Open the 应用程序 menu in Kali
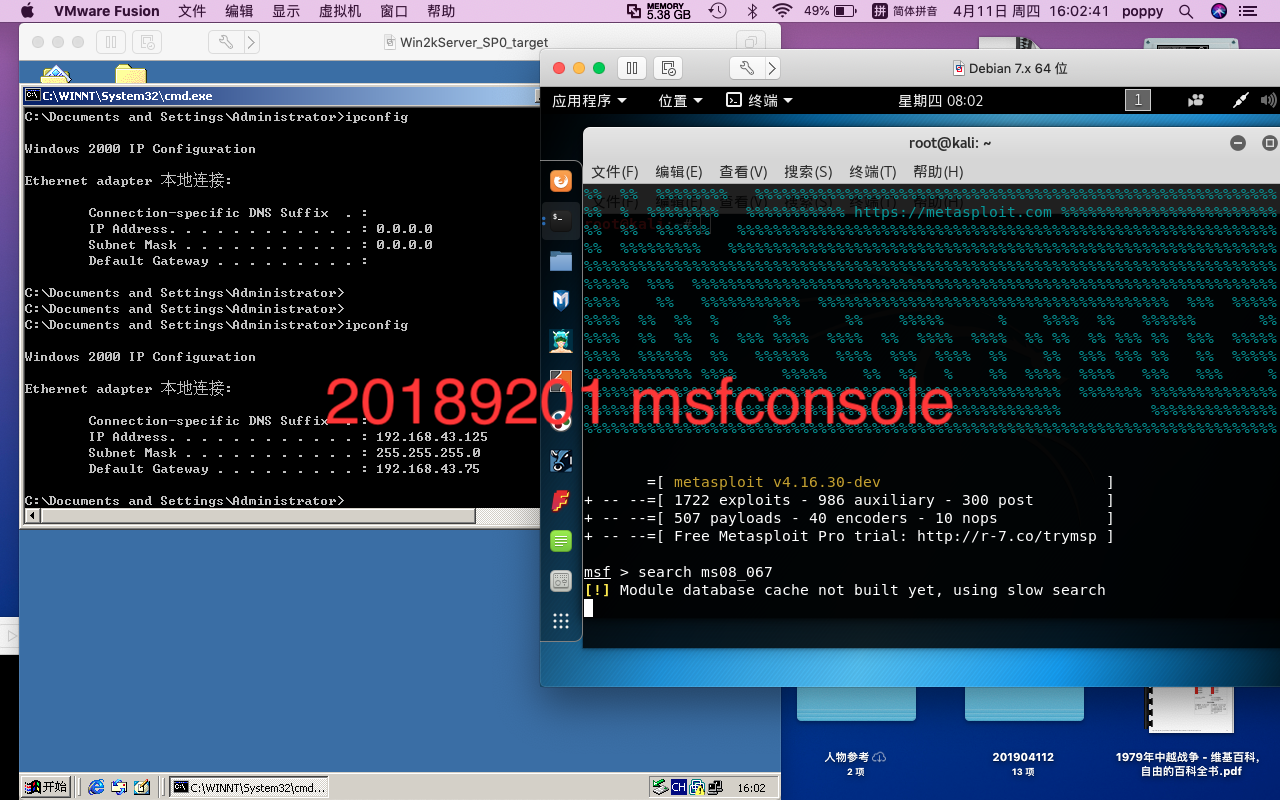This screenshot has width=1280, height=800. pos(589,101)
